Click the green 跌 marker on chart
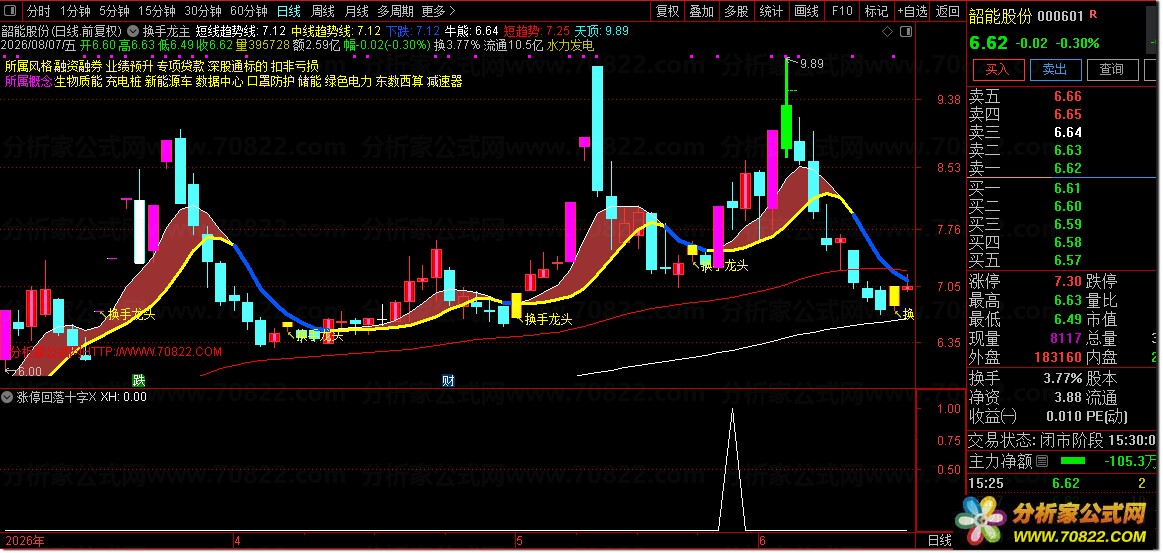The width and height of the screenshot is (1163, 553). click(139, 380)
